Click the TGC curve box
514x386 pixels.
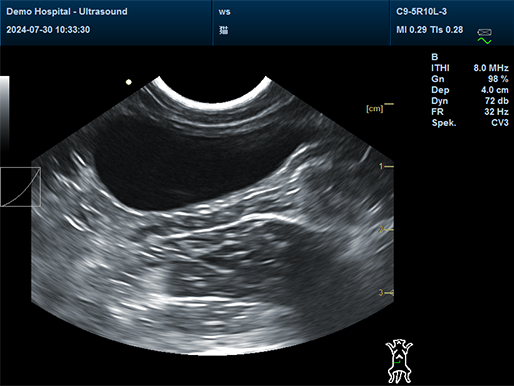(20, 187)
